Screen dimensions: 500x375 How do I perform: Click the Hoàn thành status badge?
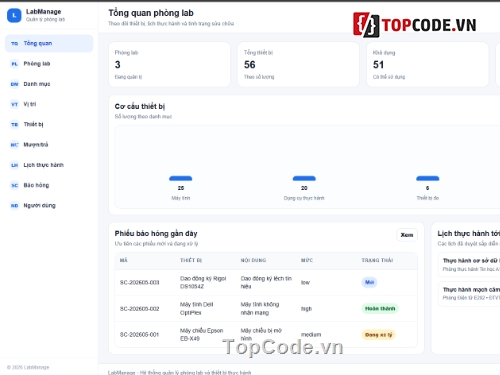[380, 309]
